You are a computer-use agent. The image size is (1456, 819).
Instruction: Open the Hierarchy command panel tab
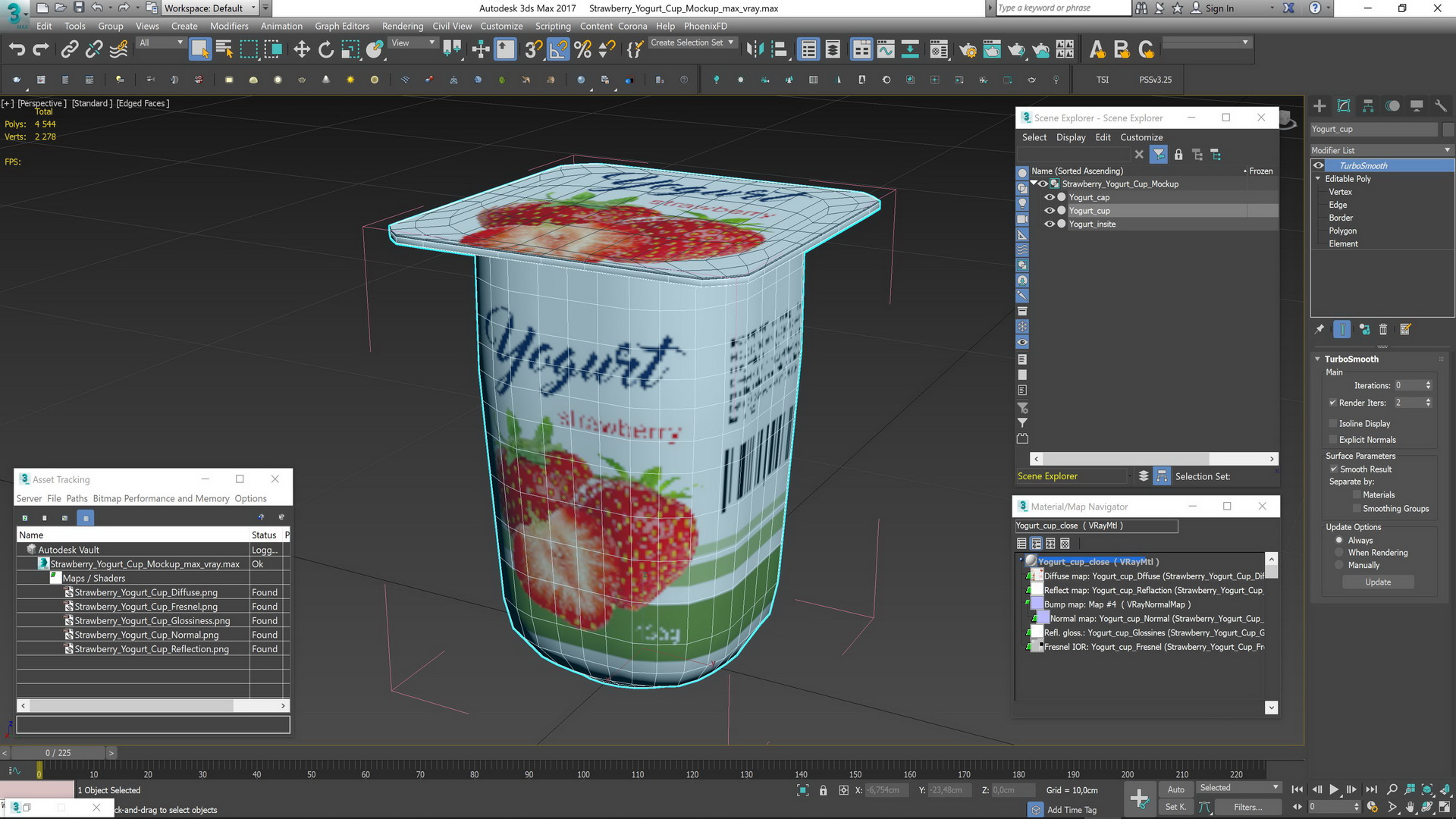pos(1368,106)
